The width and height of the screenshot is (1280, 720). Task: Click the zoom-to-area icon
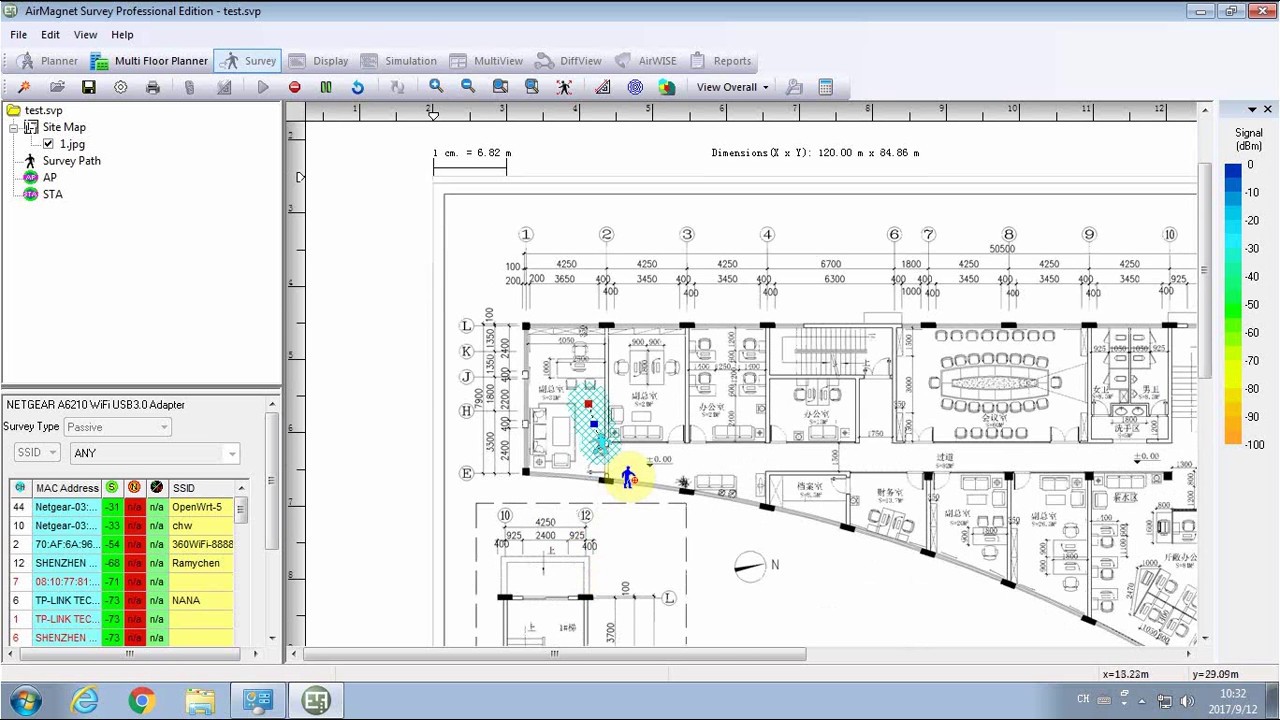[500, 87]
